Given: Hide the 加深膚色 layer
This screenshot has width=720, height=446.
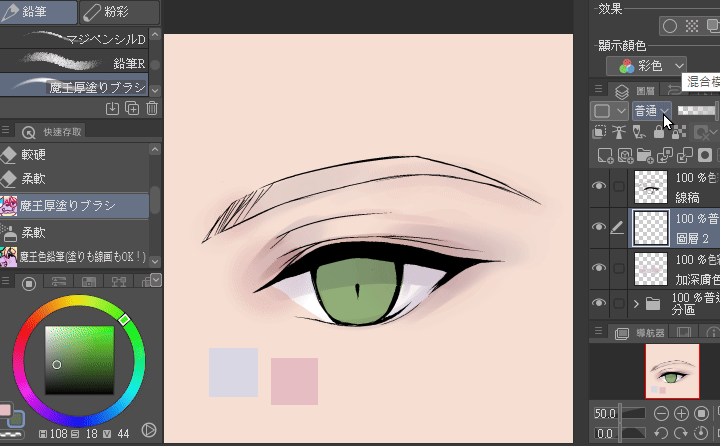Looking at the screenshot, I should [x=599, y=268].
